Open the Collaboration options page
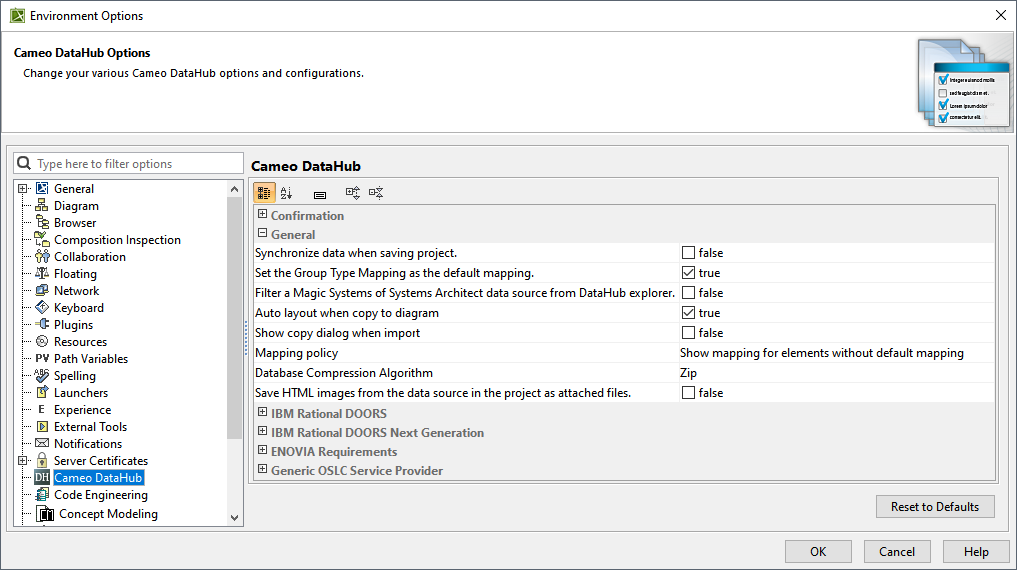Image resolution: width=1017 pixels, height=570 pixels. click(x=89, y=257)
